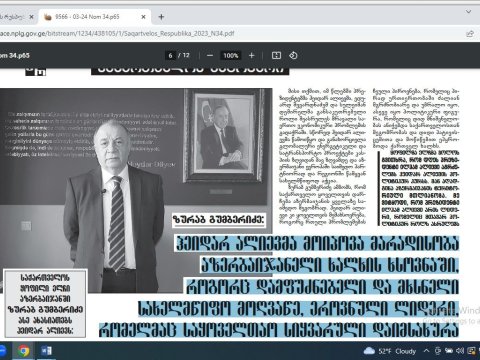Open a new browser tab
The image size is (480, 360).
point(161,17)
